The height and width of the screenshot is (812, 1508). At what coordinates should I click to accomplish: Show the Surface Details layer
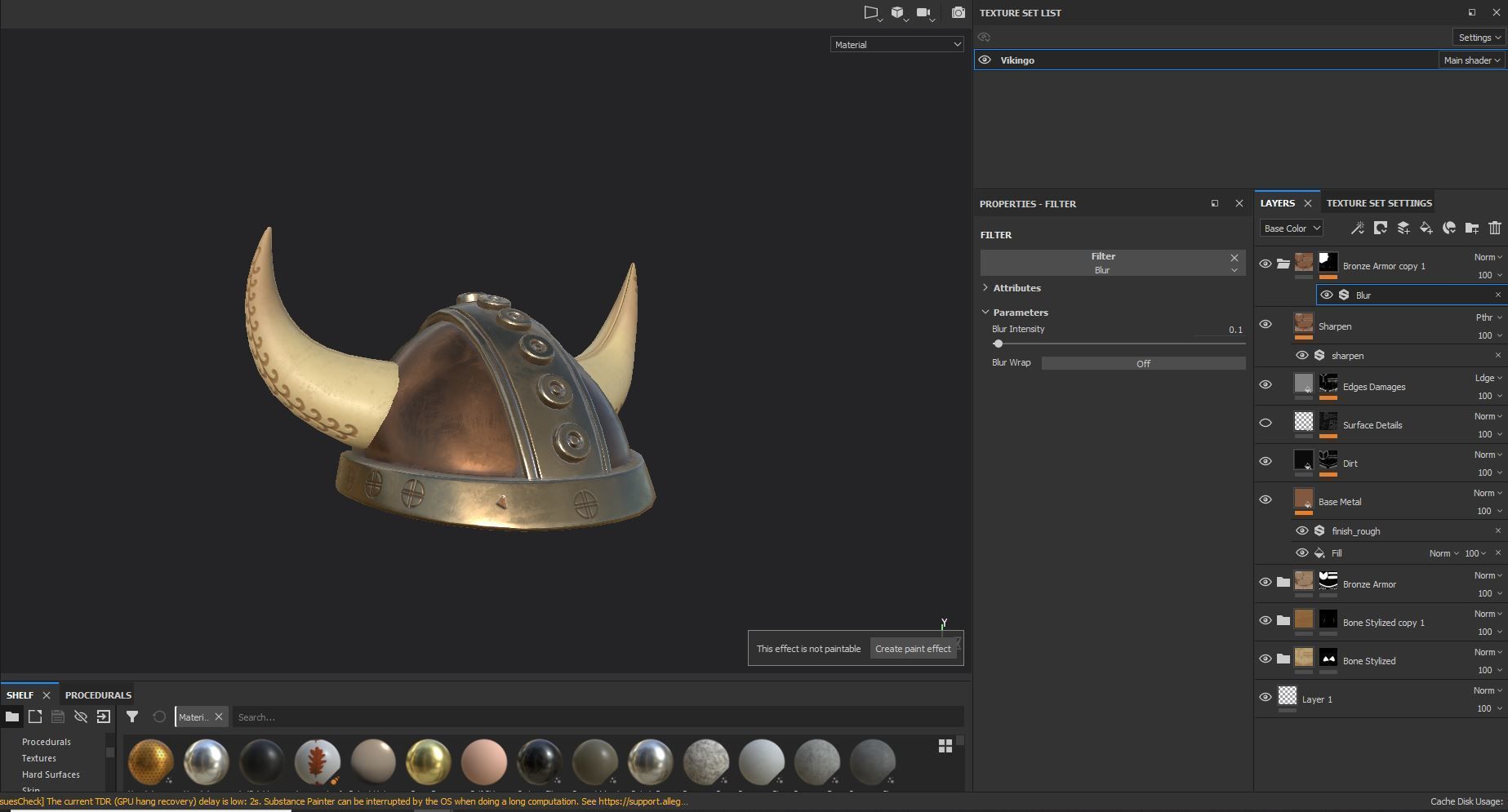pos(1266,423)
